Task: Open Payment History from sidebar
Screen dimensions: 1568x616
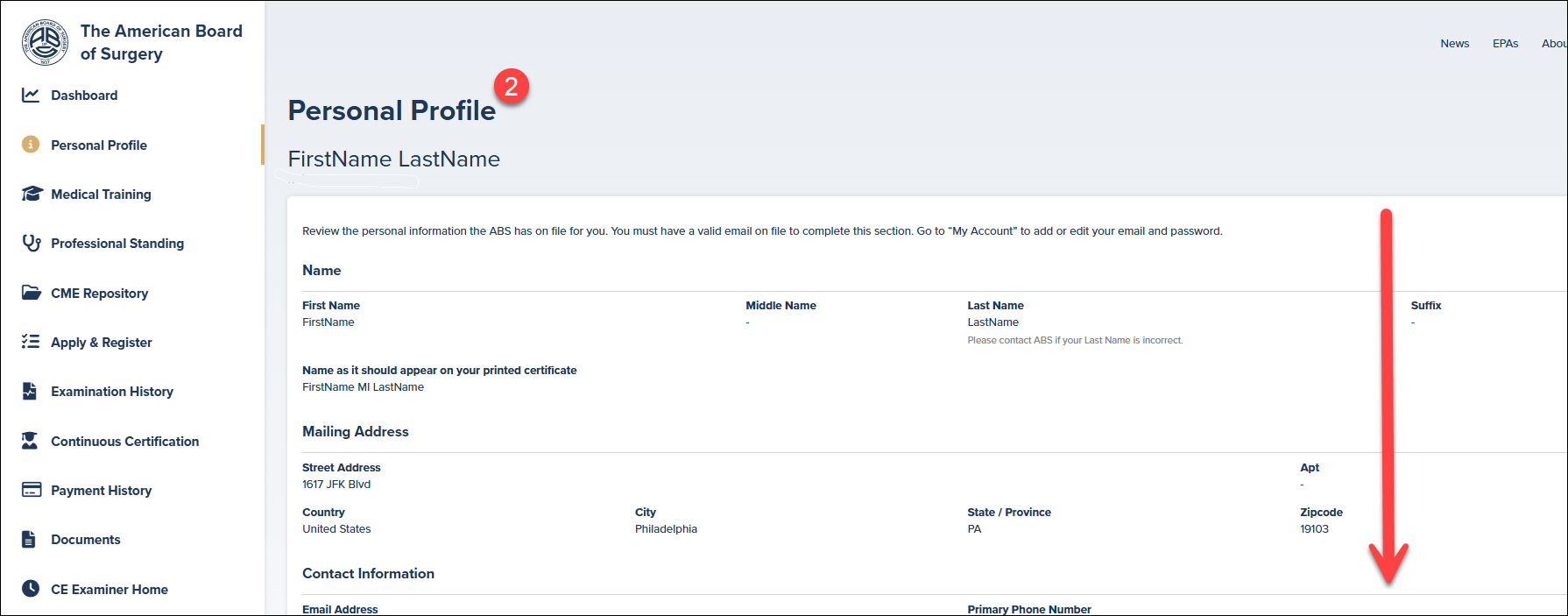Action: pos(101,491)
